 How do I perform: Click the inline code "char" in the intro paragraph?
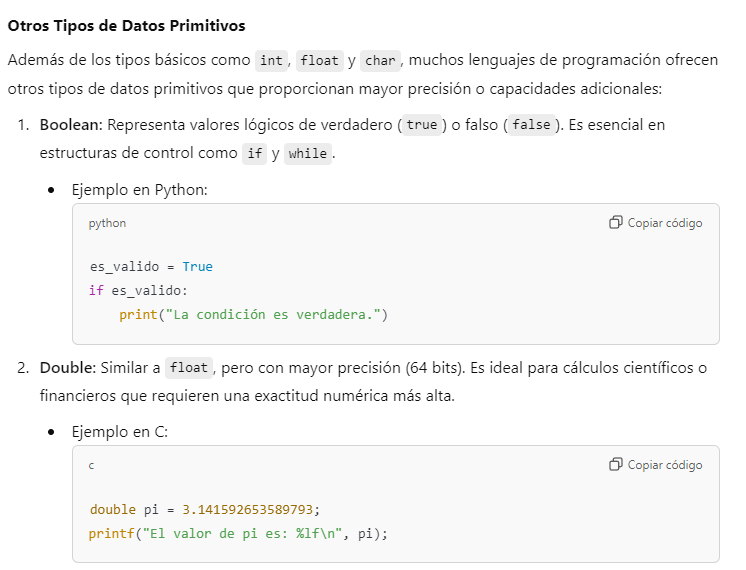380,60
